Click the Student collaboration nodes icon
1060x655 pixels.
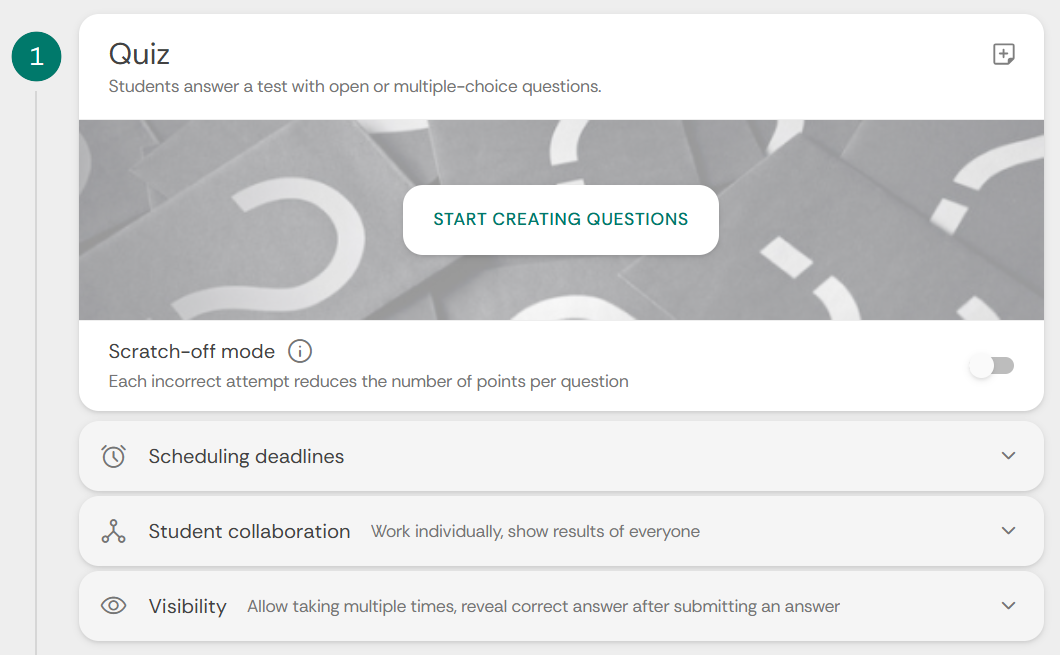pos(114,531)
